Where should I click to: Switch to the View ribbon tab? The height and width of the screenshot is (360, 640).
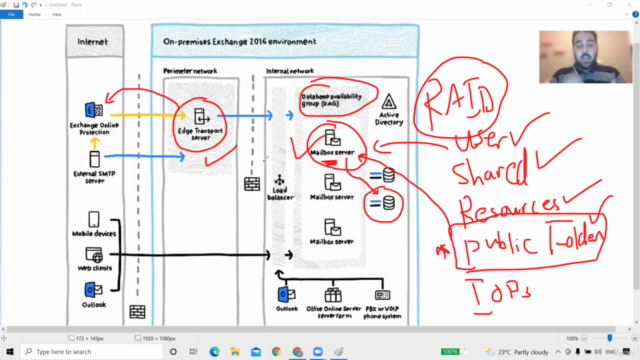pyautogui.click(x=57, y=14)
